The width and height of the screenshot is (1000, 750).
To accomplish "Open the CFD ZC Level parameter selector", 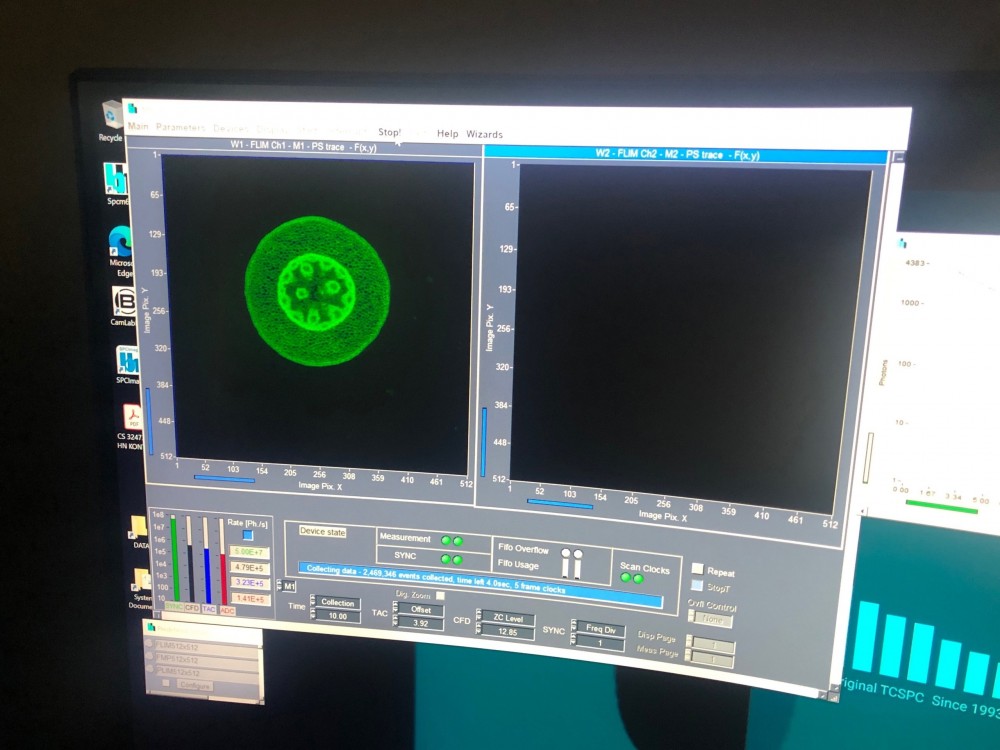I will [x=508, y=619].
